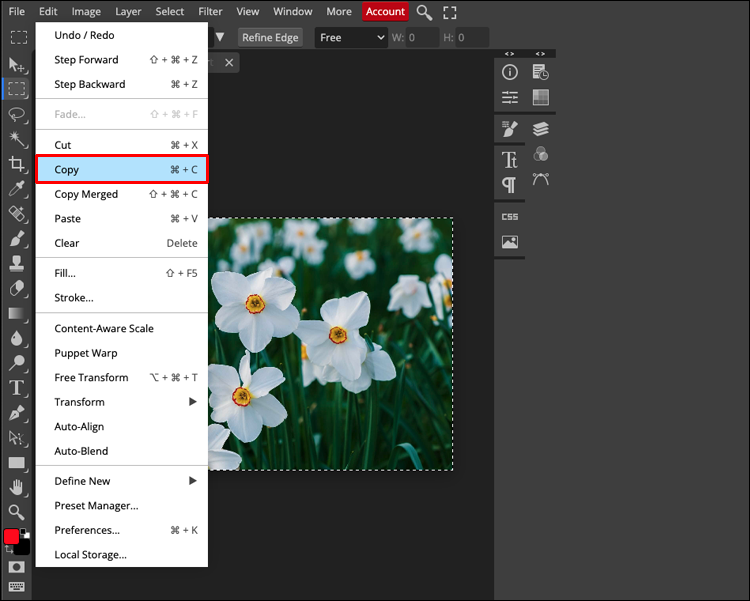Screen dimensions: 750x601
Task: Click the red foreground color swatch
Action: [11, 537]
